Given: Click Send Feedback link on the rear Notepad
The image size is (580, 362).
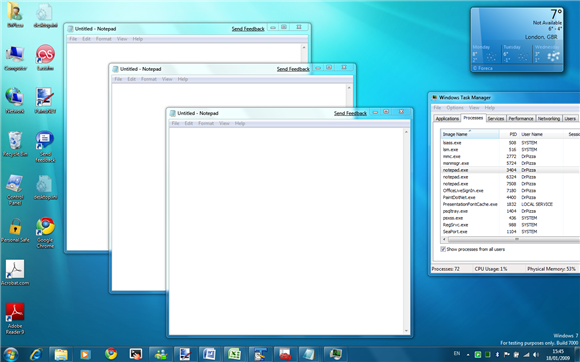Looking at the screenshot, I should [248, 28].
